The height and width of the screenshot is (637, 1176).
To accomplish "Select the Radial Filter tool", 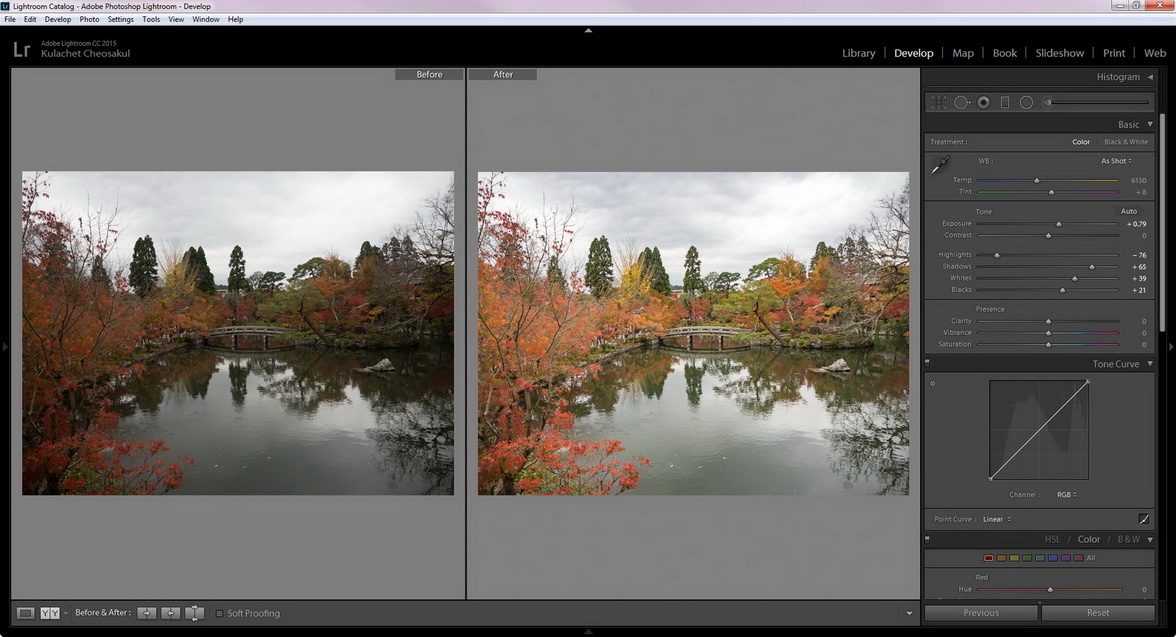I will tap(1026, 102).
